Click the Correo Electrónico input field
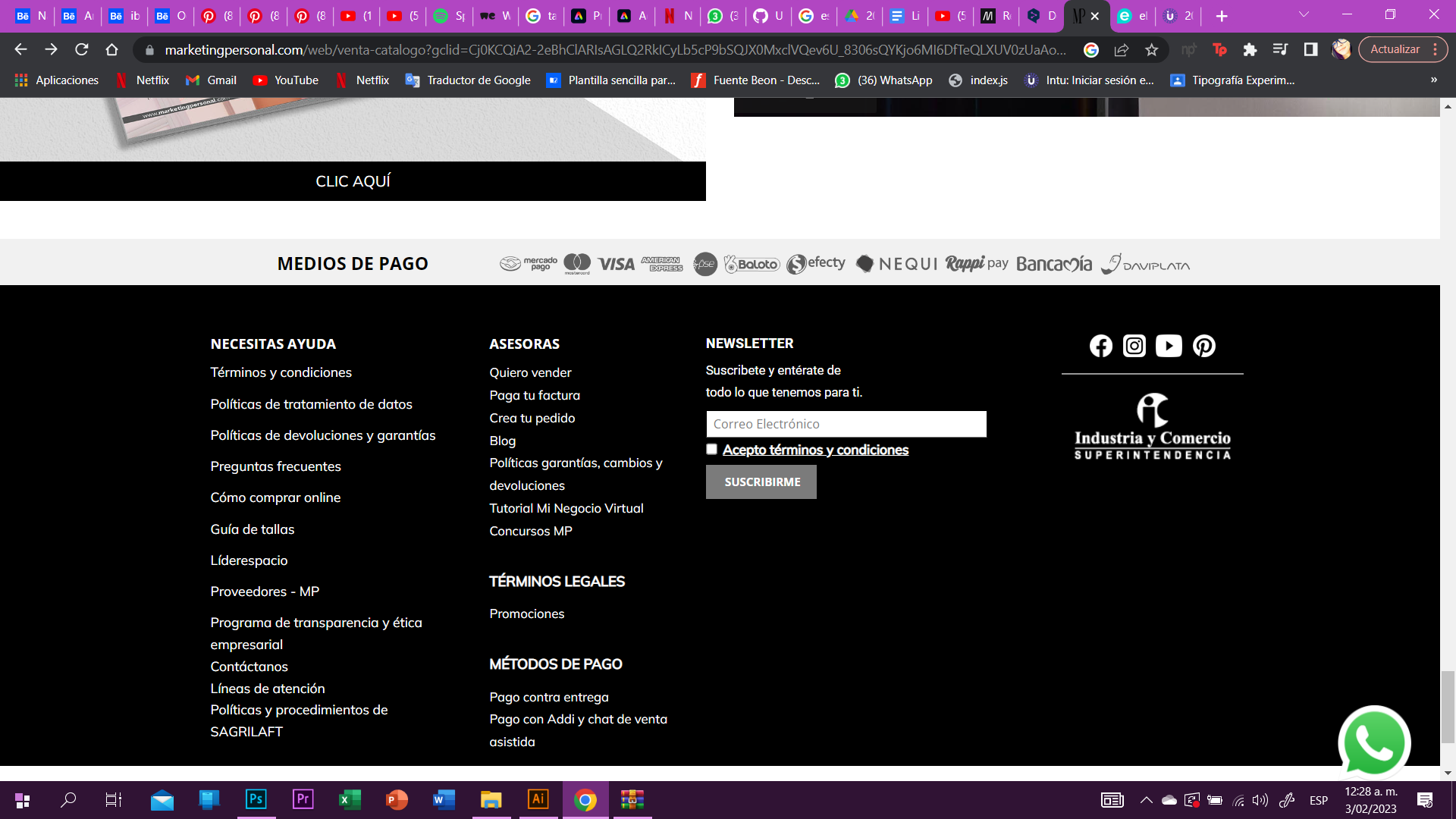1456x819 pixels. point(846,424)
